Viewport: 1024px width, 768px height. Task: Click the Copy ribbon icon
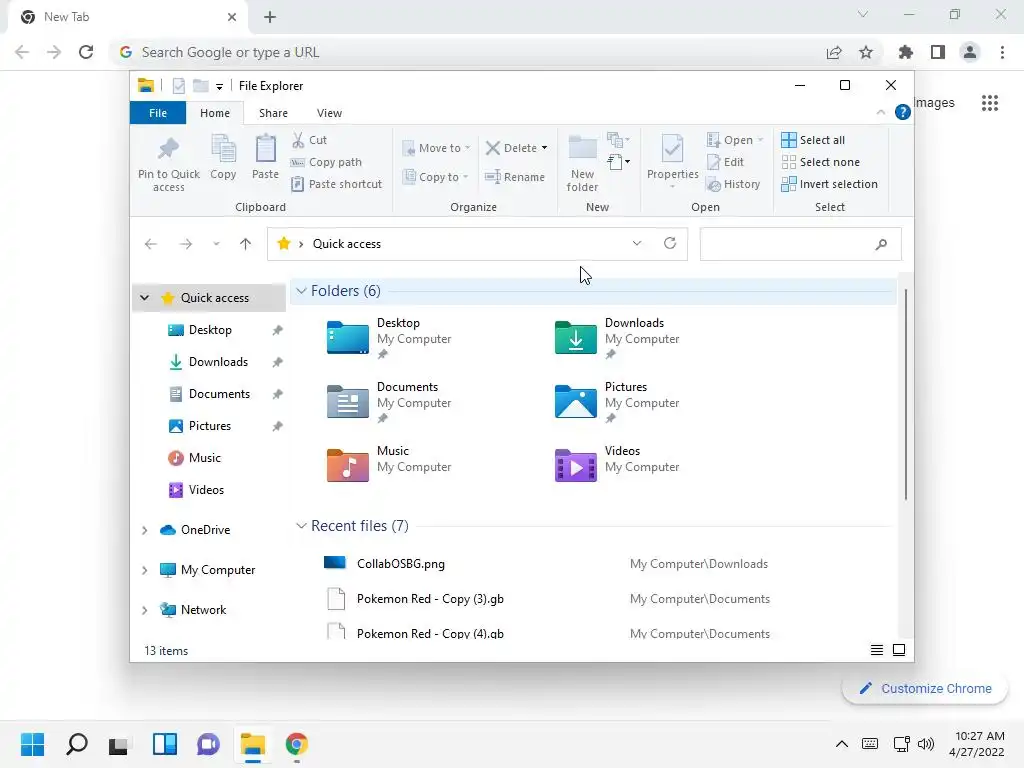(223, 149)
